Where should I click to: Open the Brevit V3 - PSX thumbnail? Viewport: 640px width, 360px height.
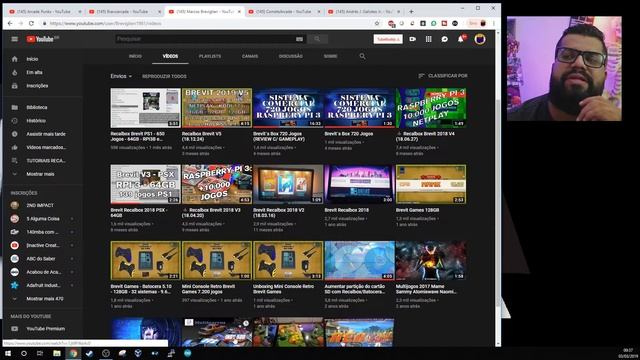(145, 184)
